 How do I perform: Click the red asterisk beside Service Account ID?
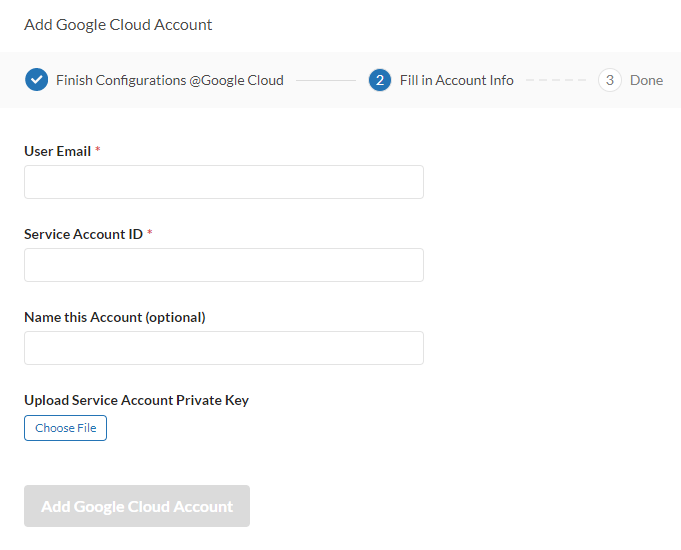click(150, 234)
